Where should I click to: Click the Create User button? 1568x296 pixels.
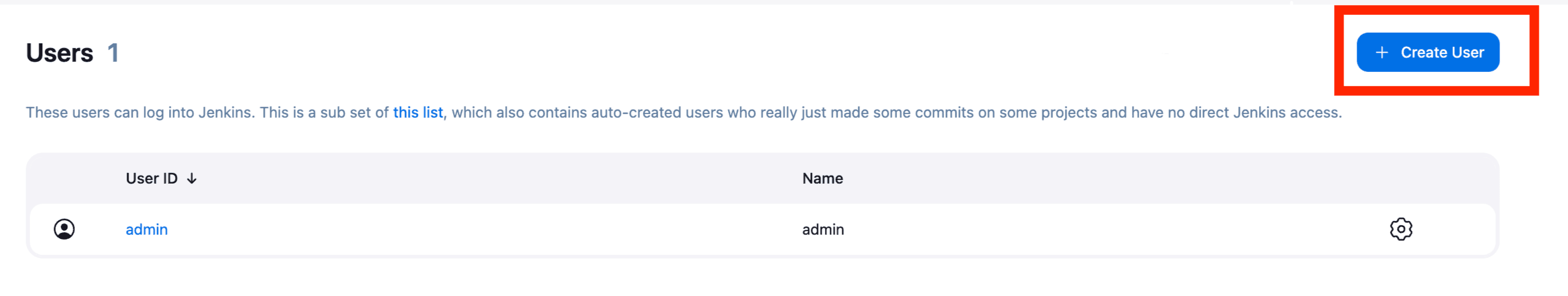click(1428, 52)
